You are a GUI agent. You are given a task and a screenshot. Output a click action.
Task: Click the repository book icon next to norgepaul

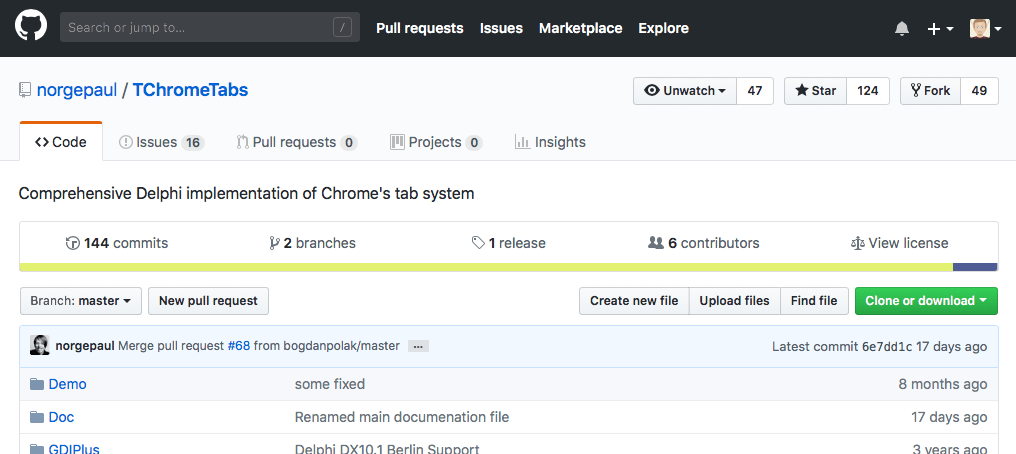tap(25, 90)
